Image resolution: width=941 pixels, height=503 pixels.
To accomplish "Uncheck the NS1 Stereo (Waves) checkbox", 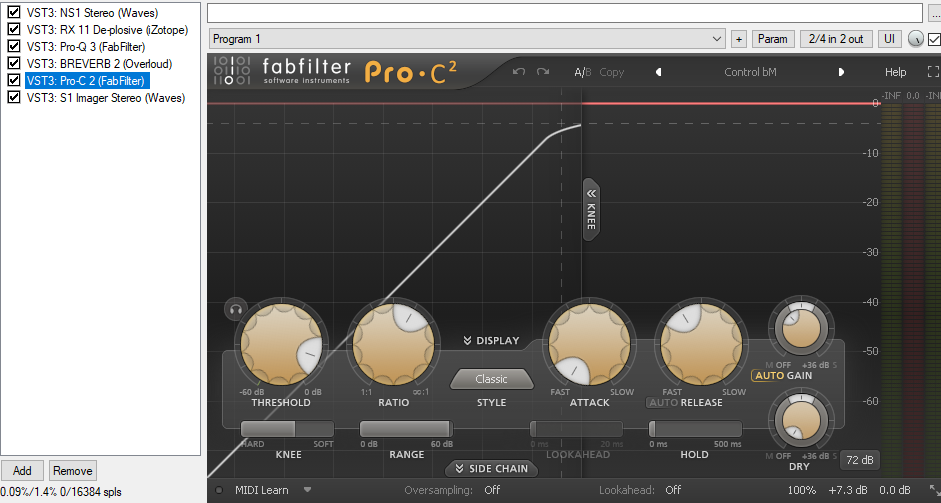I will 14,12.
